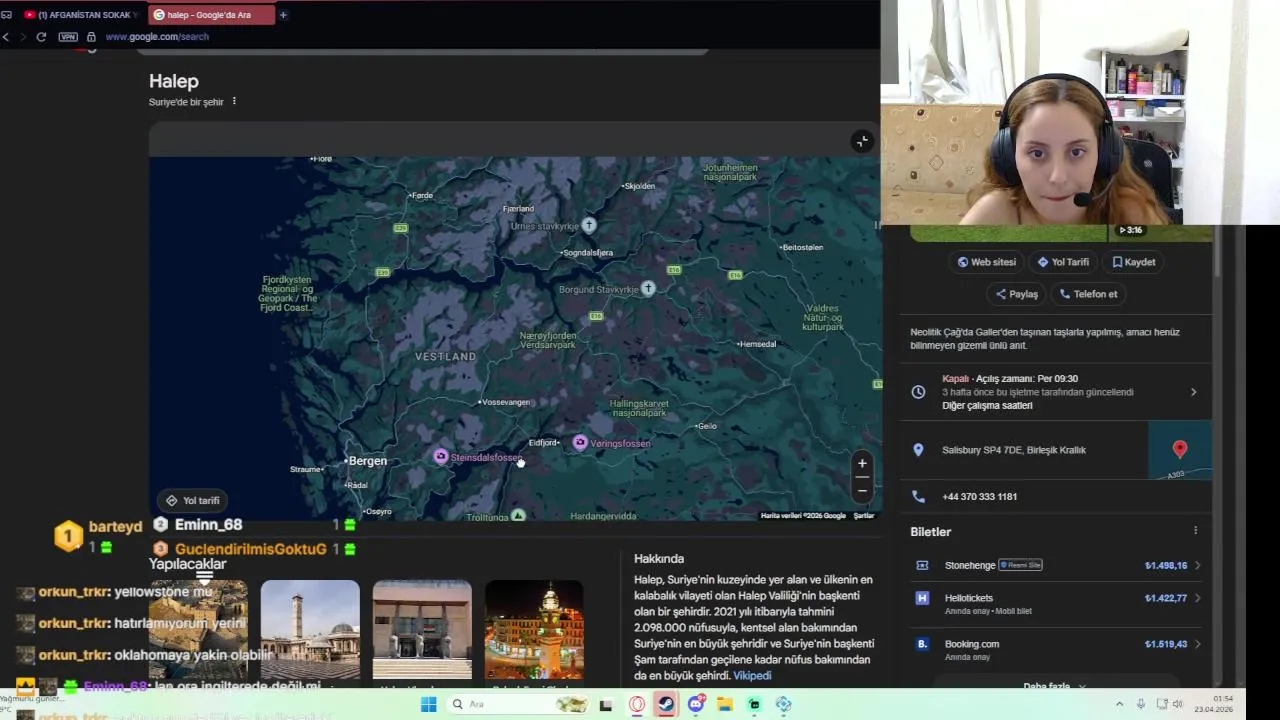This screenshot has width=1280, height=720.
Task: Open the small map thumbnail beside address
Action: (1180, 450)
